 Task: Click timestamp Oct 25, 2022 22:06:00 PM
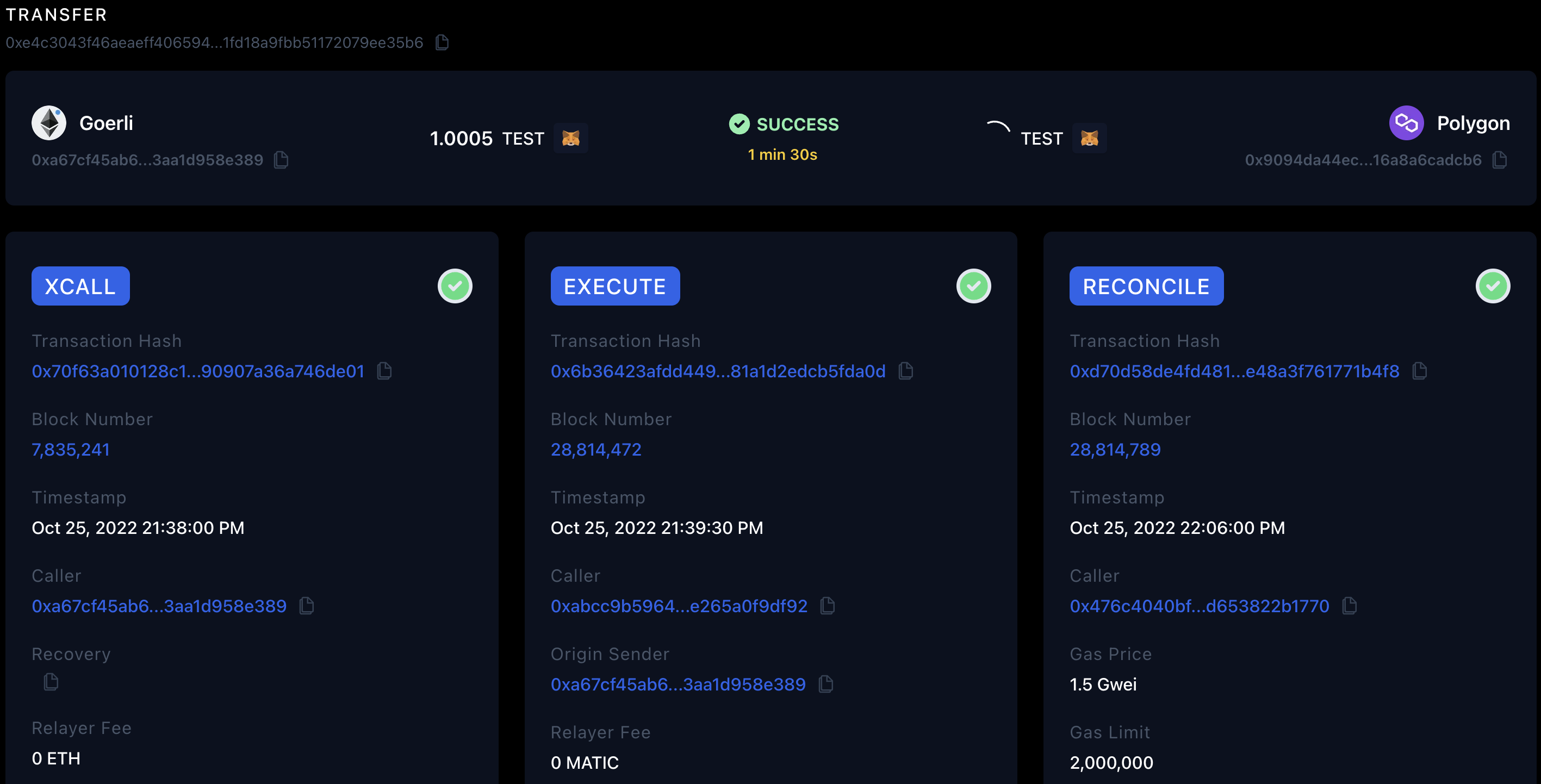coord(1177,527)
